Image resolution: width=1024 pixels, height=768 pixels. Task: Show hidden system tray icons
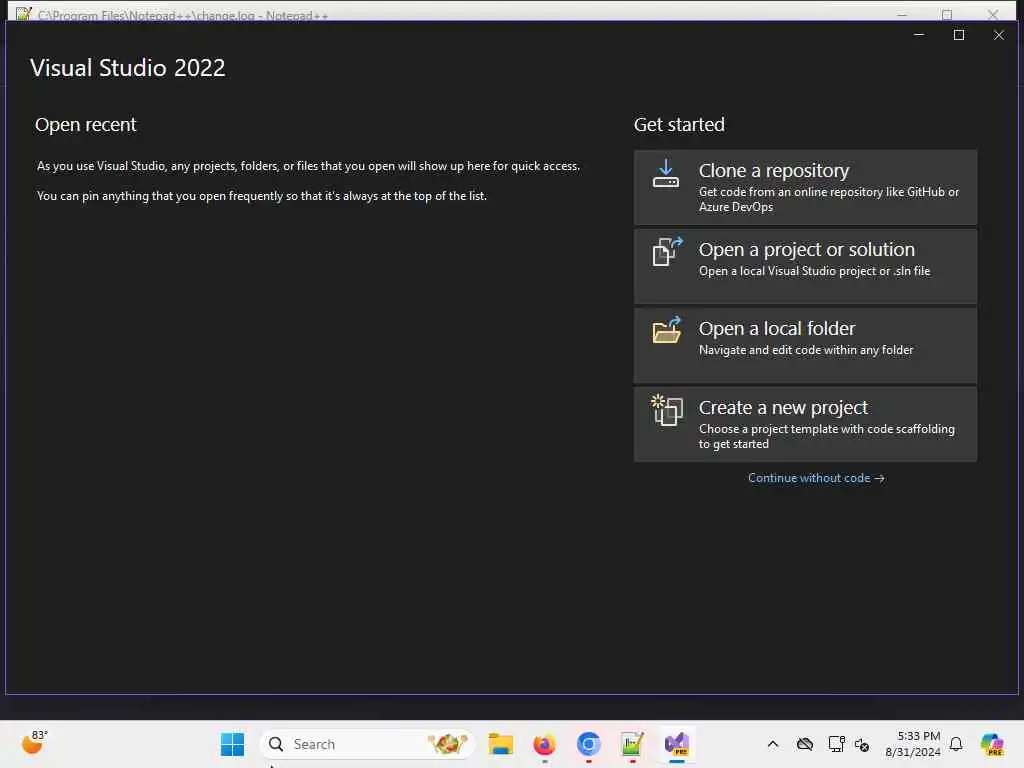click(x=773, y=744)
